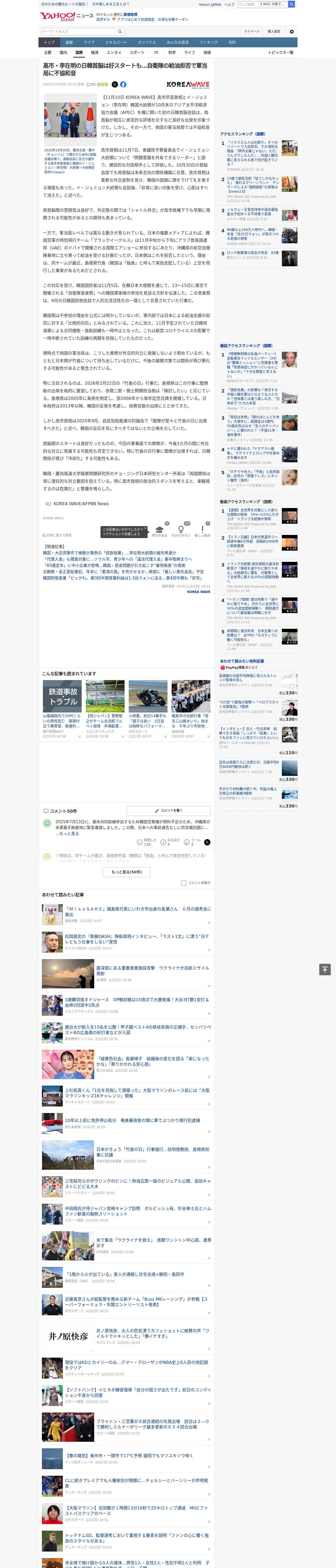Open 'マイページ' link

pyautogui.click(x=252, y=32)
